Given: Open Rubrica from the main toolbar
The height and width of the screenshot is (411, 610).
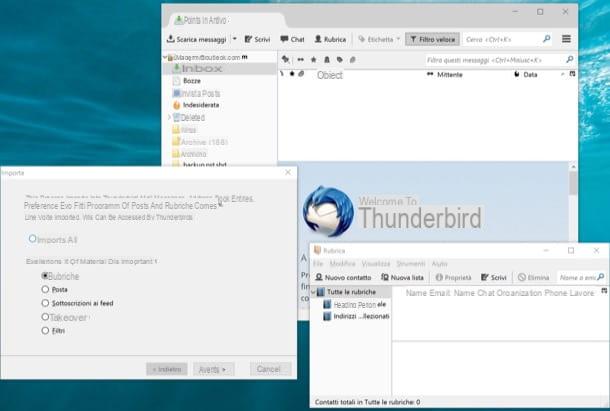Looking at the screenshot, I should point(330,39).
